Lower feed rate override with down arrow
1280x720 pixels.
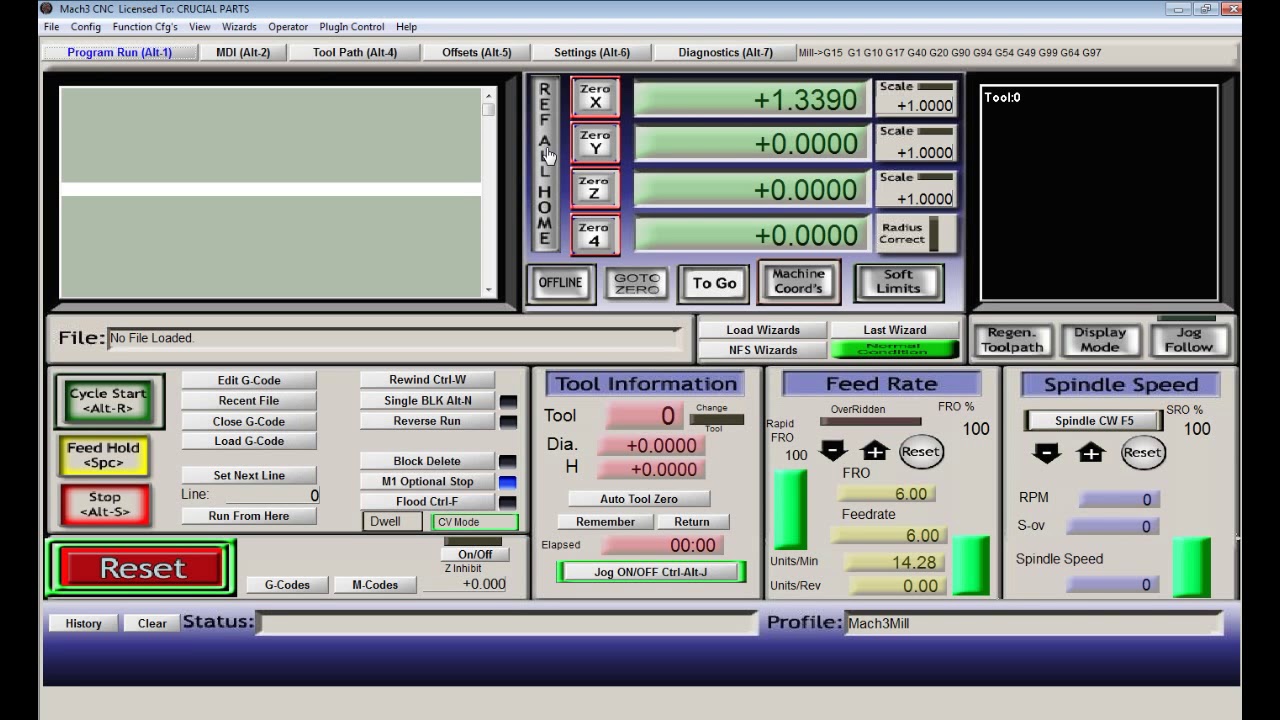pos(833,451)
